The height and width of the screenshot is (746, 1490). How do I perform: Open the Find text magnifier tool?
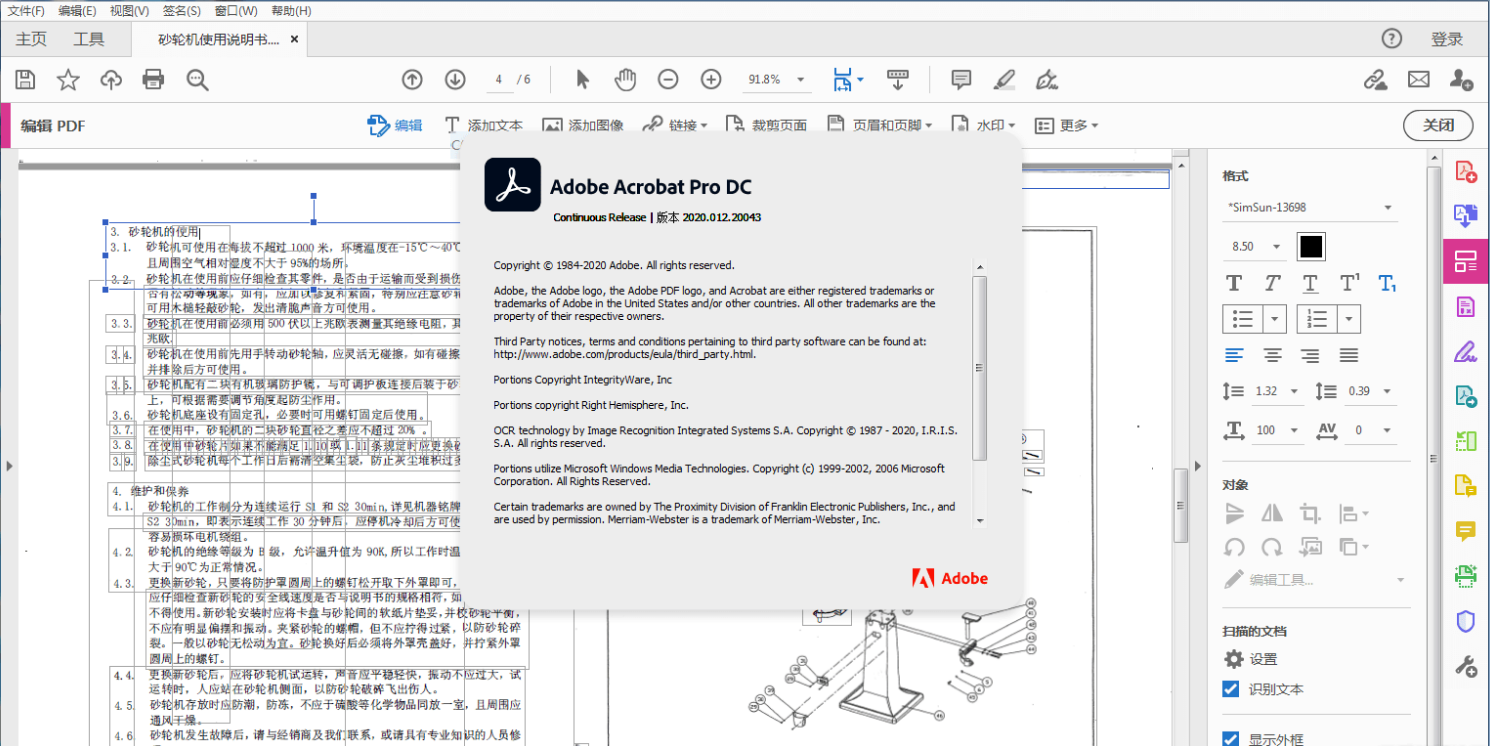(197, 80)
